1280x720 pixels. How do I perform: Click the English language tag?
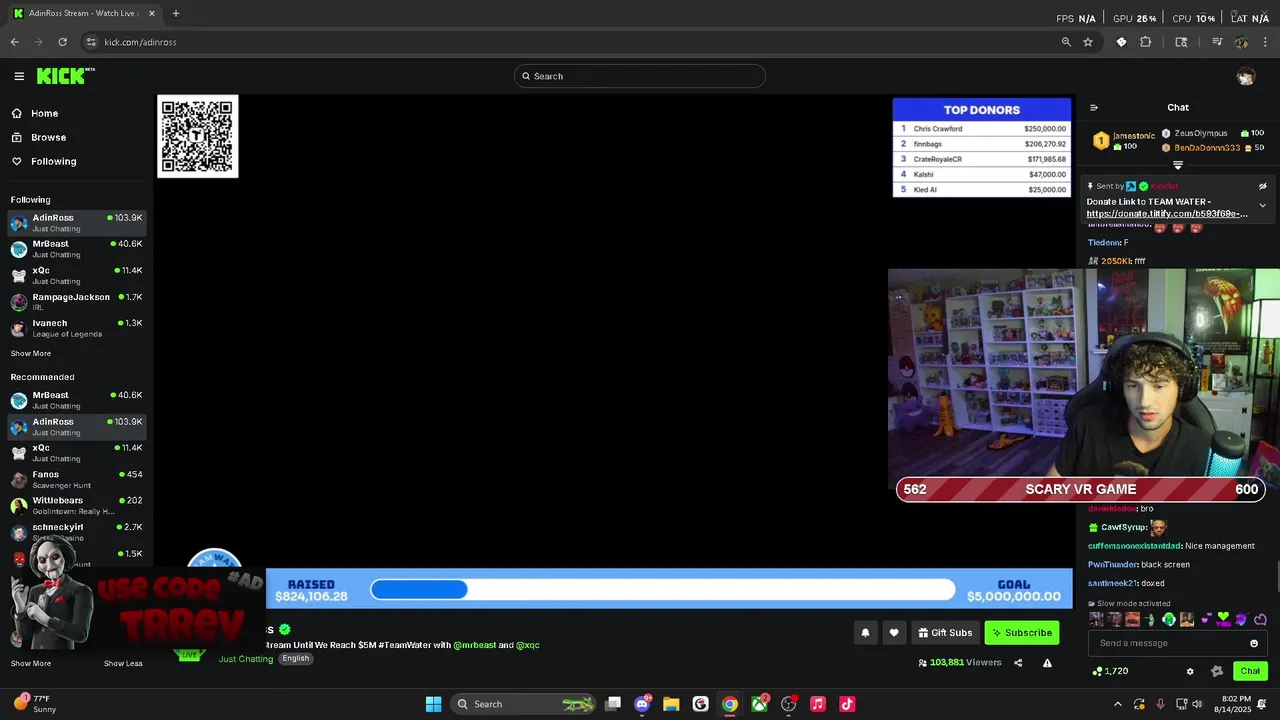click(295, 658)
